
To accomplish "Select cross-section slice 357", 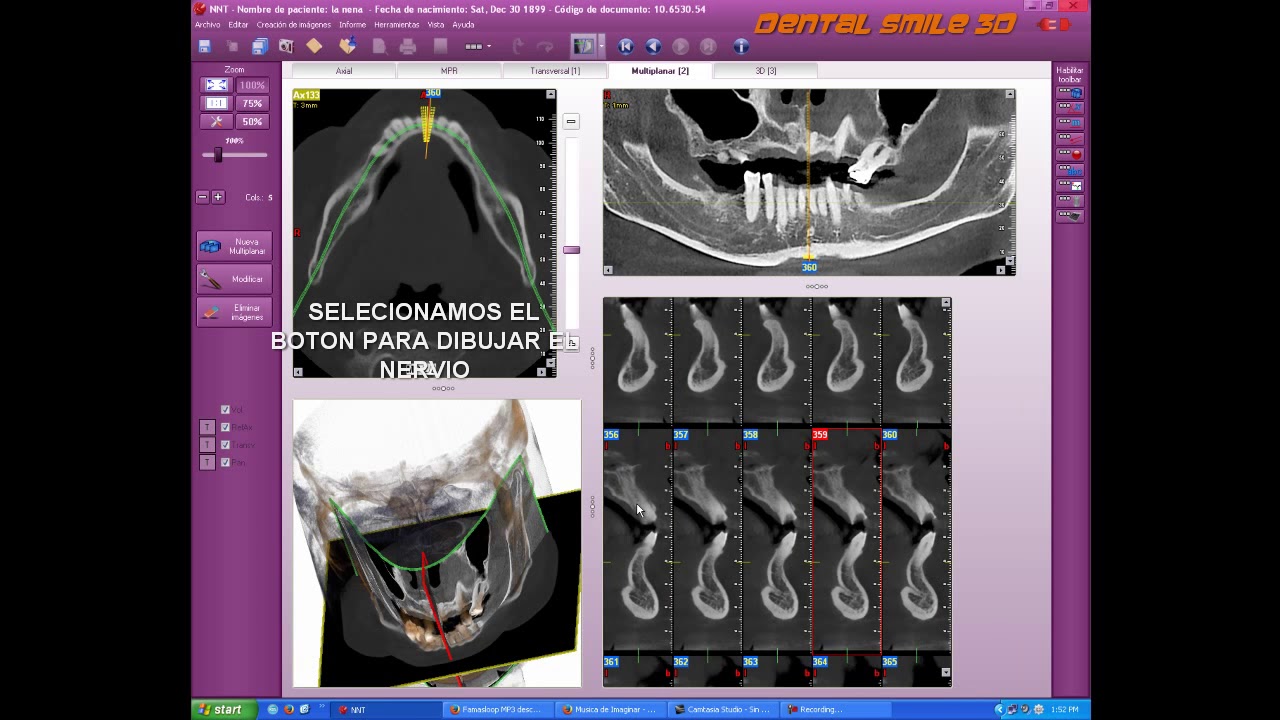I will point(707,541).
